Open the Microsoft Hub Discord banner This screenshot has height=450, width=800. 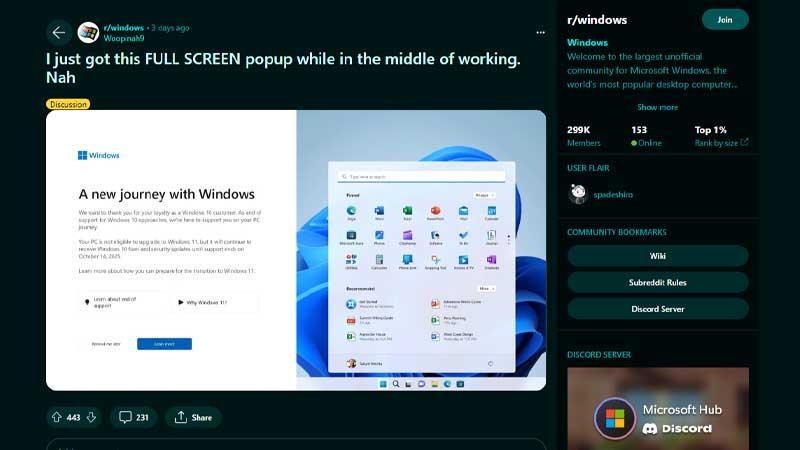(x=658, y=408)
